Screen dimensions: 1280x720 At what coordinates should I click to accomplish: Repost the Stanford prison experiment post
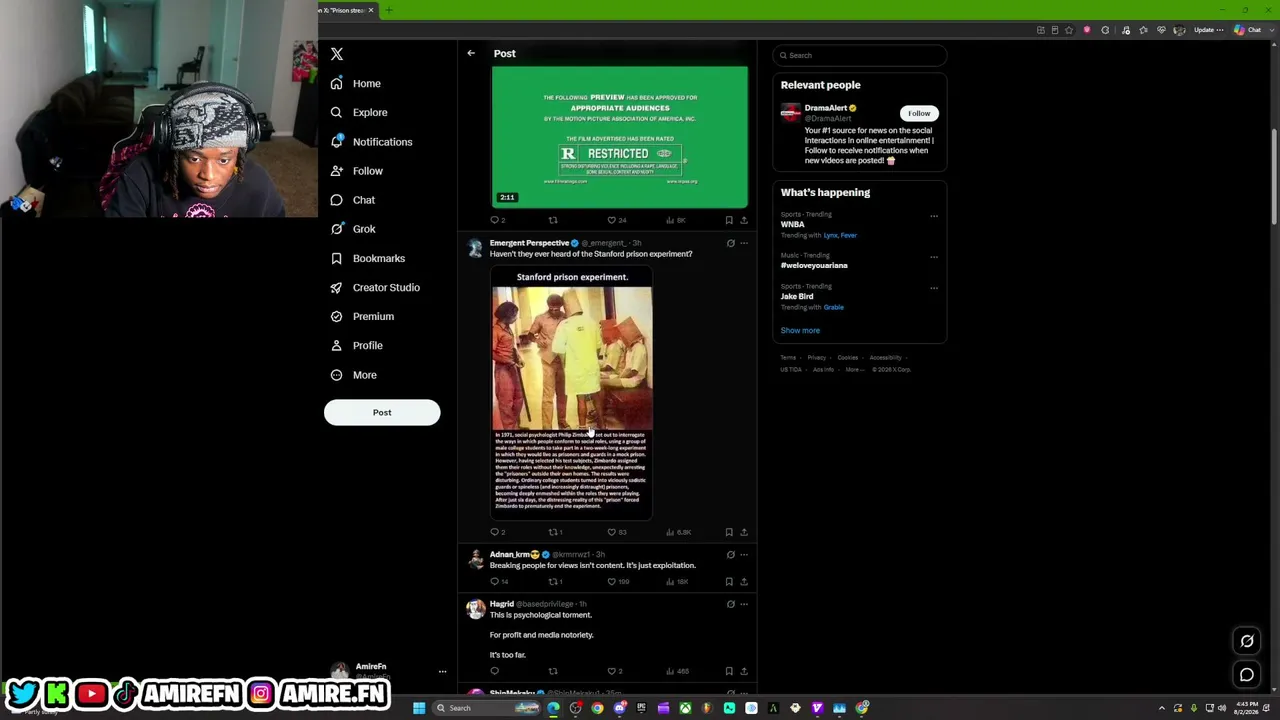(x=553, y=532)
